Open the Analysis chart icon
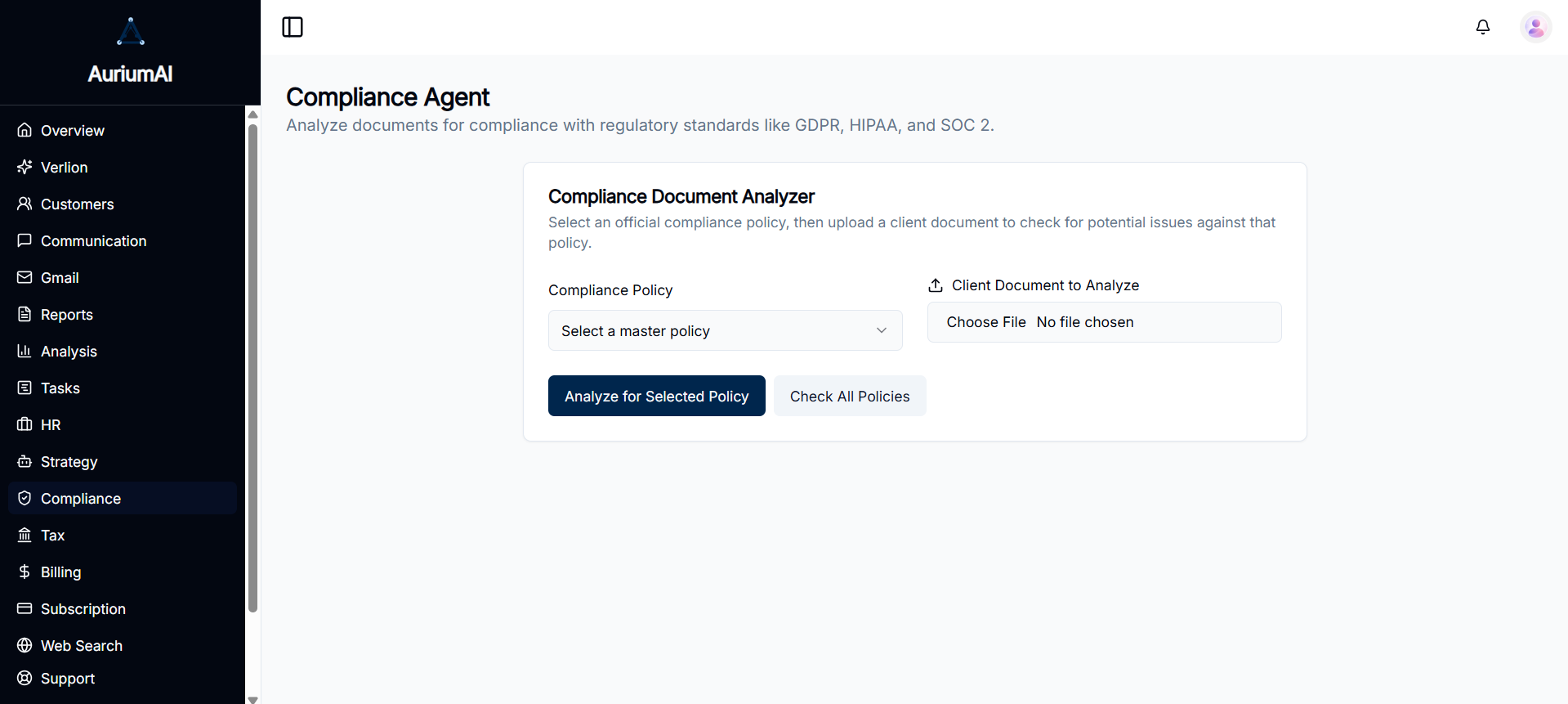Image resolution: width=1568 pixels, height=704 pixels. (x=25, y=351)
